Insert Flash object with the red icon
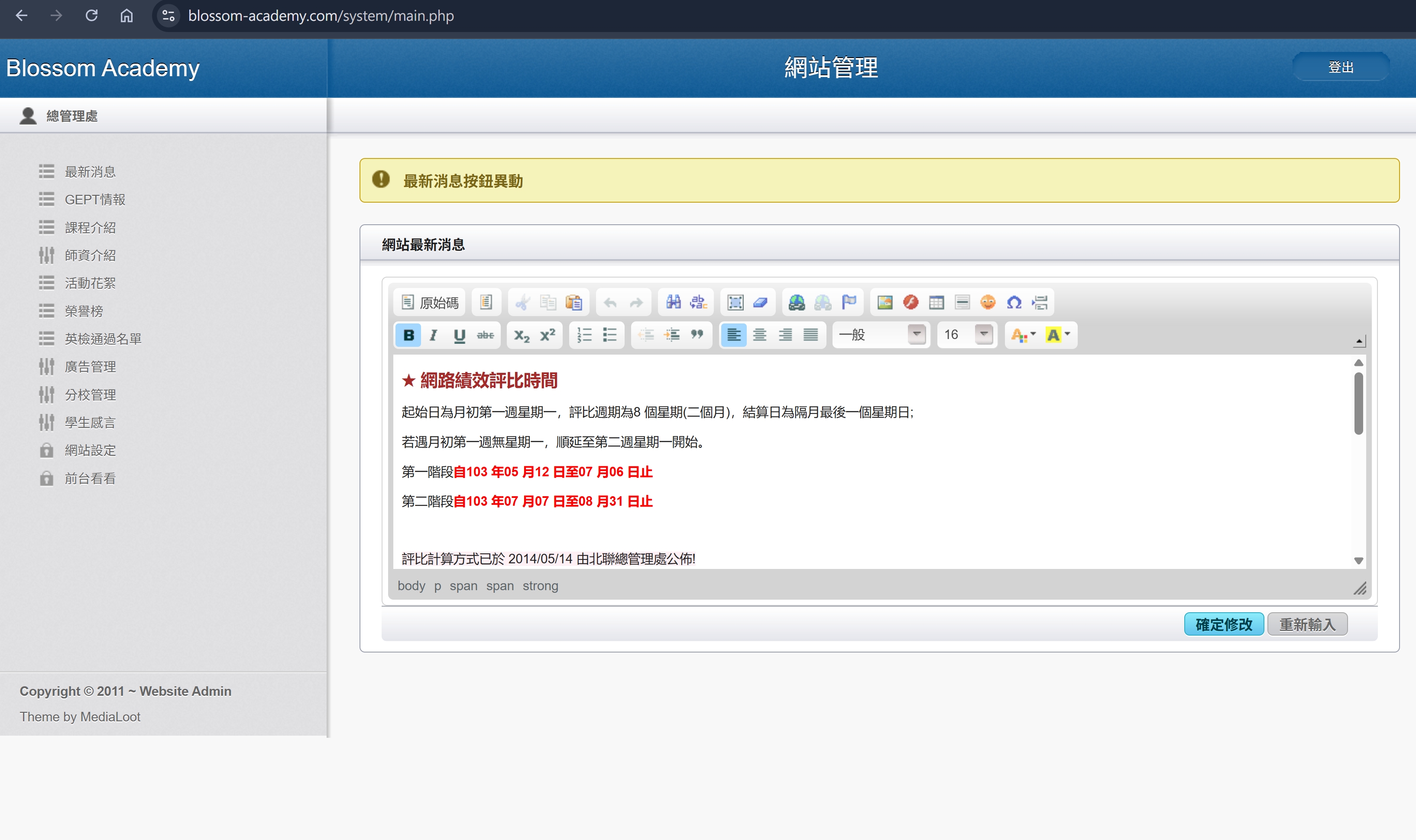 coord(911,303)
